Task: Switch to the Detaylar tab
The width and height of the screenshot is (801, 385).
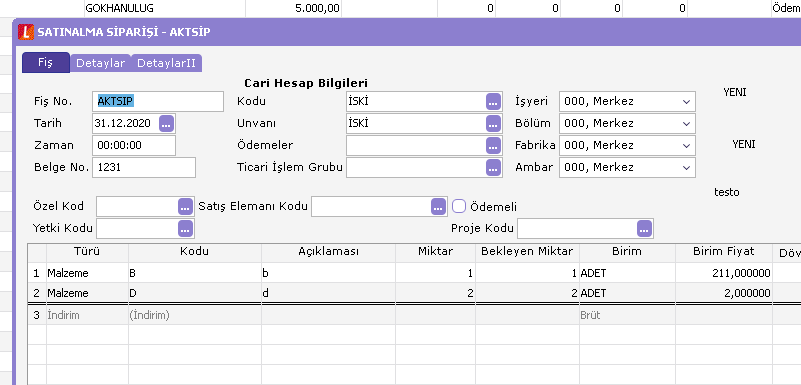Action: [101, 63]
